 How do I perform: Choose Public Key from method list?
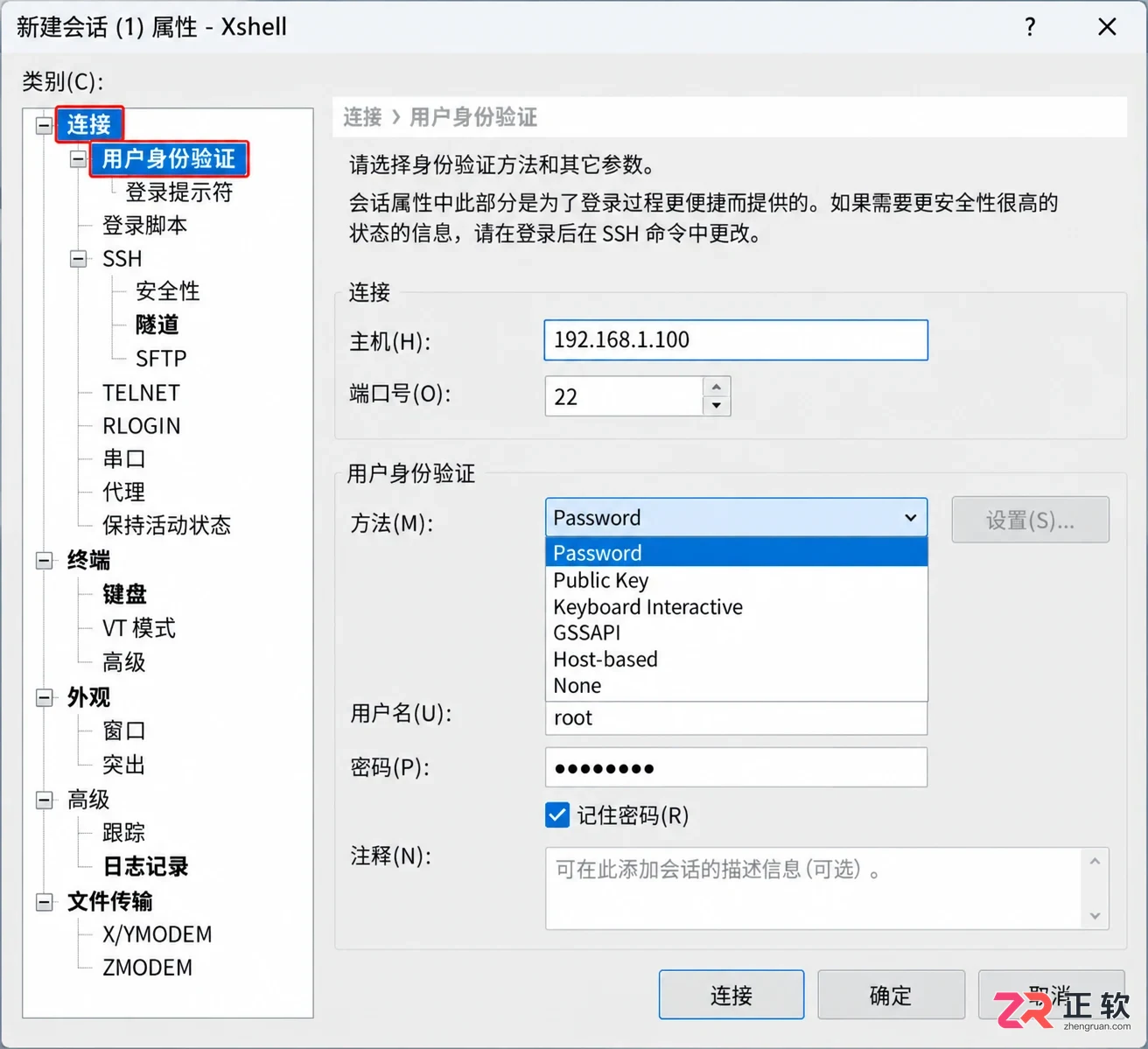(736, 580)
